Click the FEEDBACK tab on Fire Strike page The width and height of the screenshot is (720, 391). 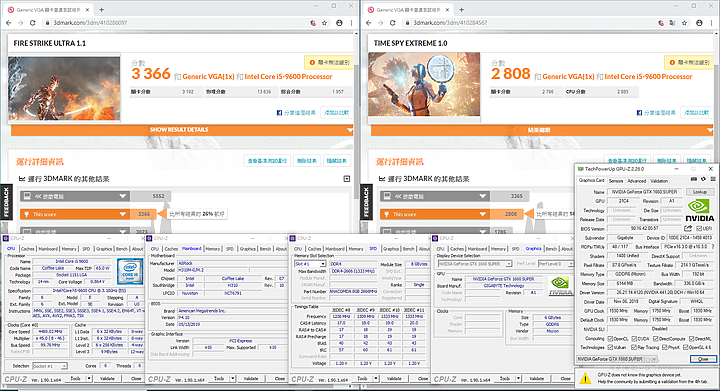[6, 202]
